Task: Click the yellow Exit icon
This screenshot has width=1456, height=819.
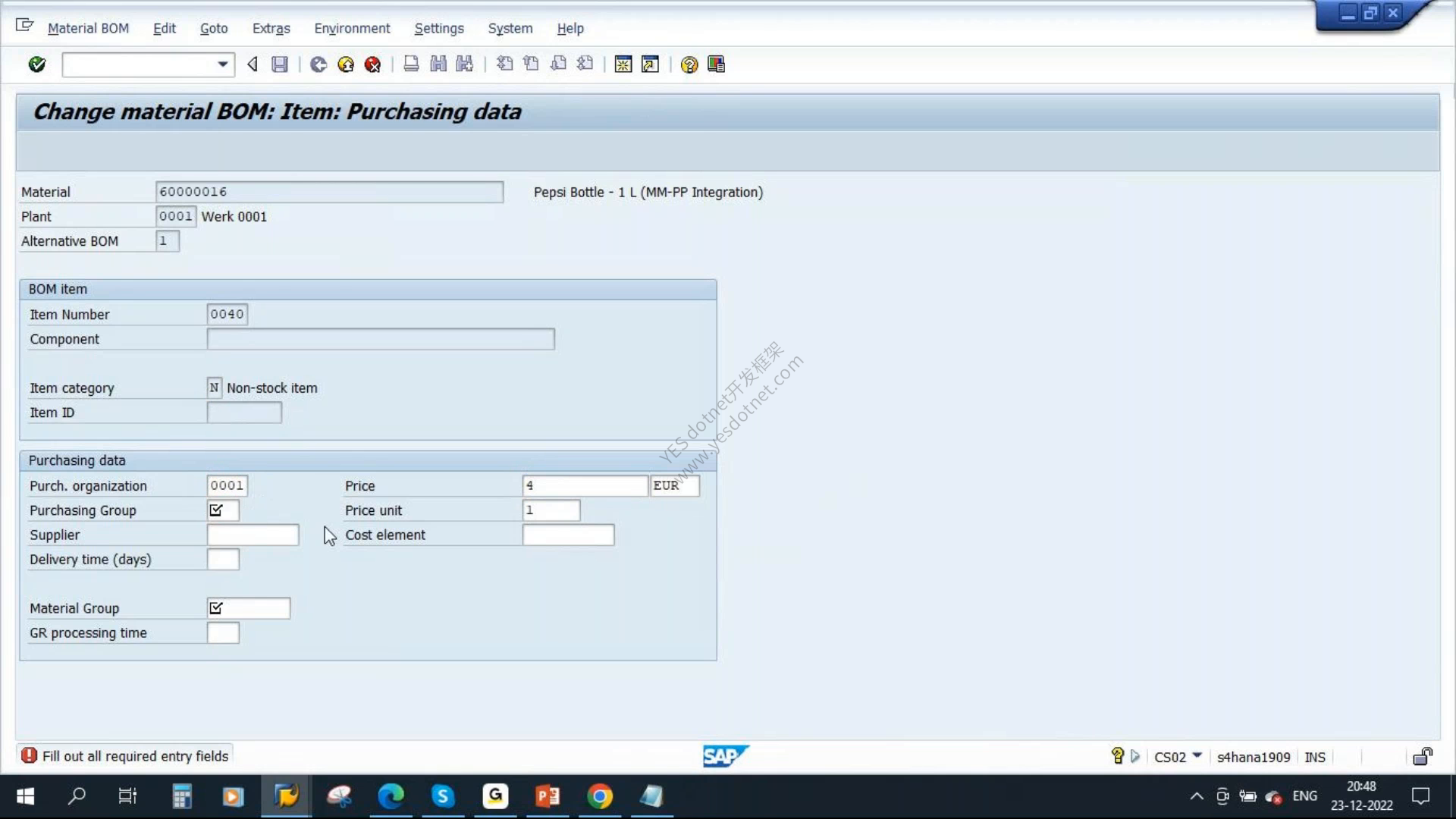Action: click(x=346, y=64)
